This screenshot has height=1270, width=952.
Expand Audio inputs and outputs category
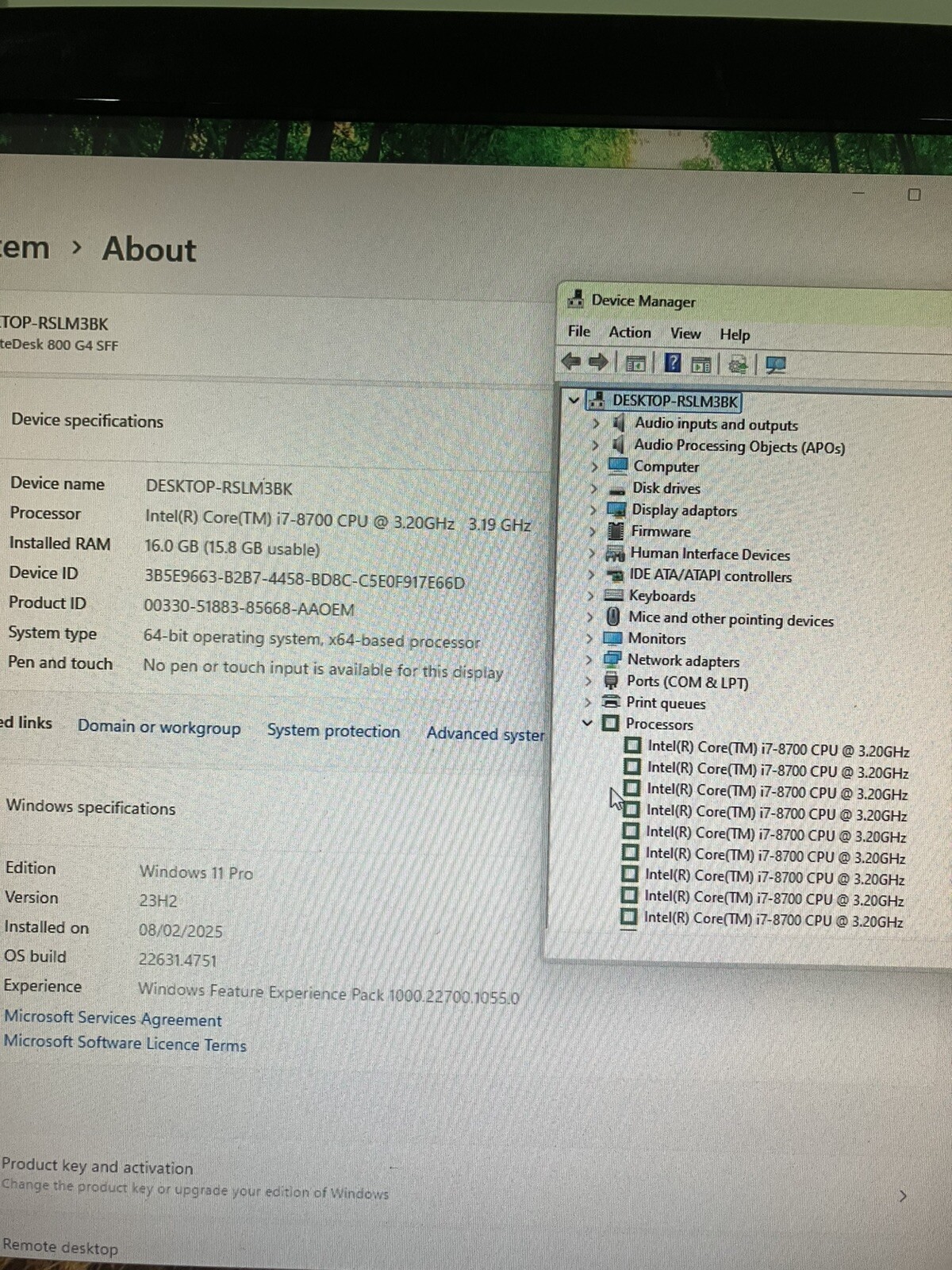click(x=596, y=423)
